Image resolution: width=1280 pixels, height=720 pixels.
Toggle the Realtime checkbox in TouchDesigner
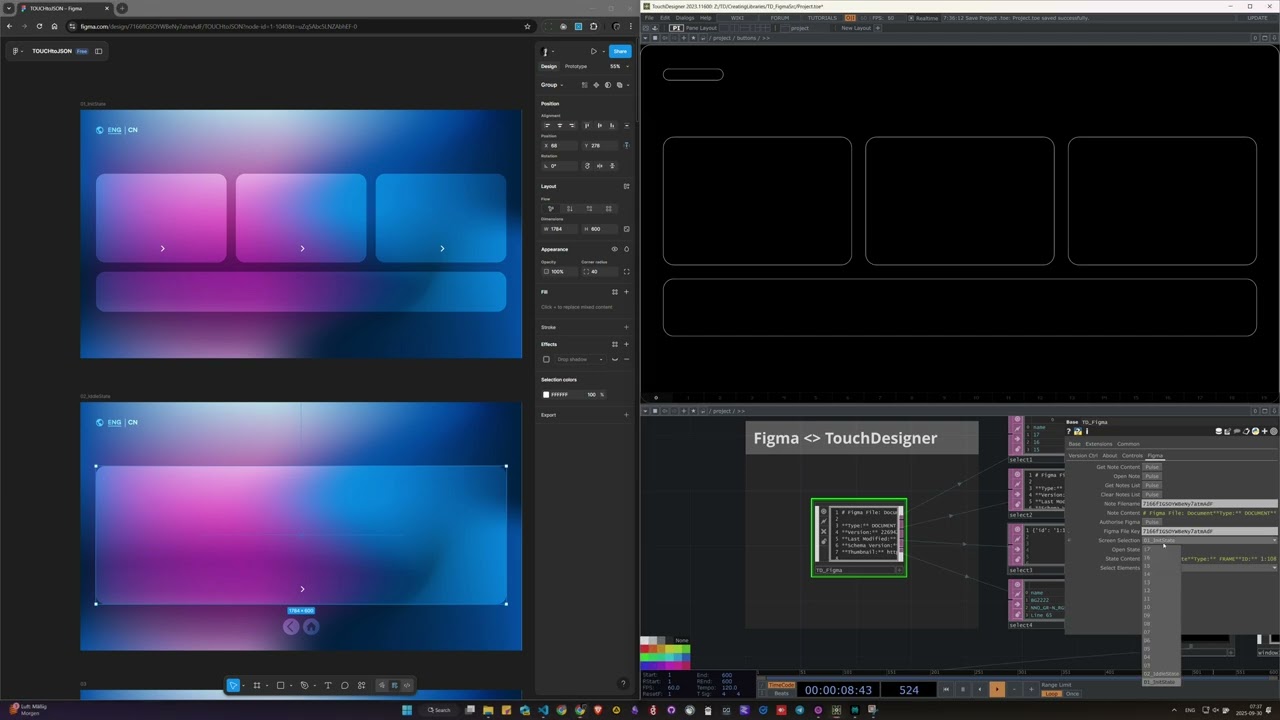[x=912, y=18]
